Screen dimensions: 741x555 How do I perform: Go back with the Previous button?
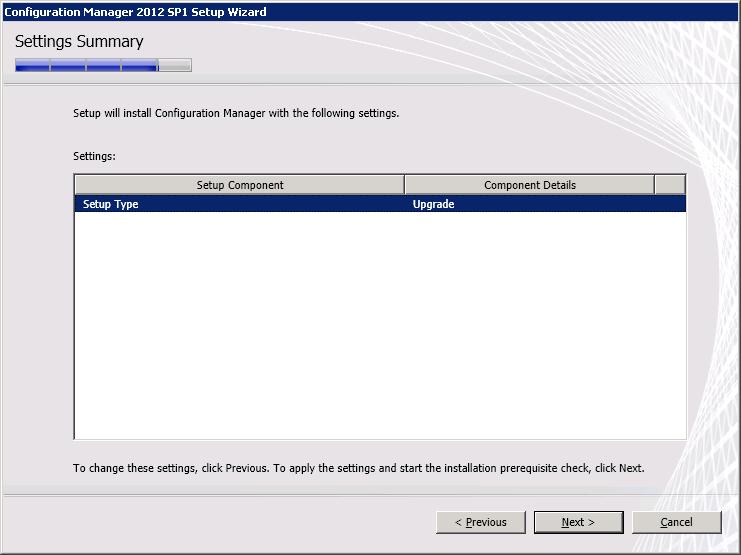pos(481,522)
